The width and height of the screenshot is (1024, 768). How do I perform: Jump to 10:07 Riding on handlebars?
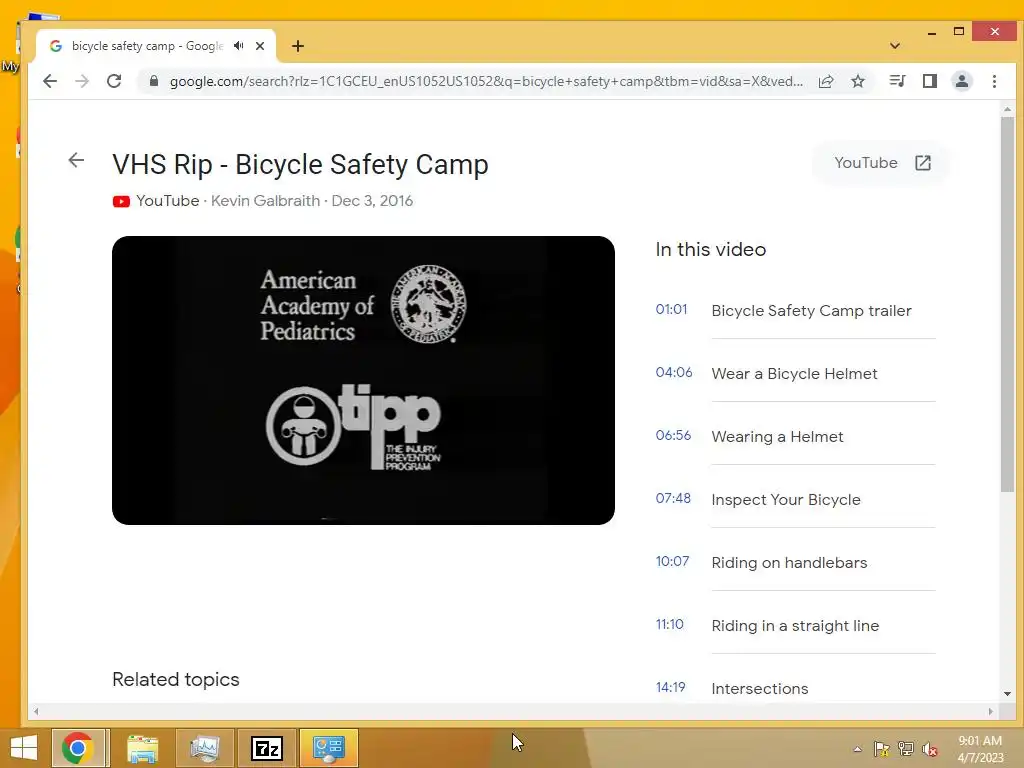pyautogui.click(x=795, y=562)
